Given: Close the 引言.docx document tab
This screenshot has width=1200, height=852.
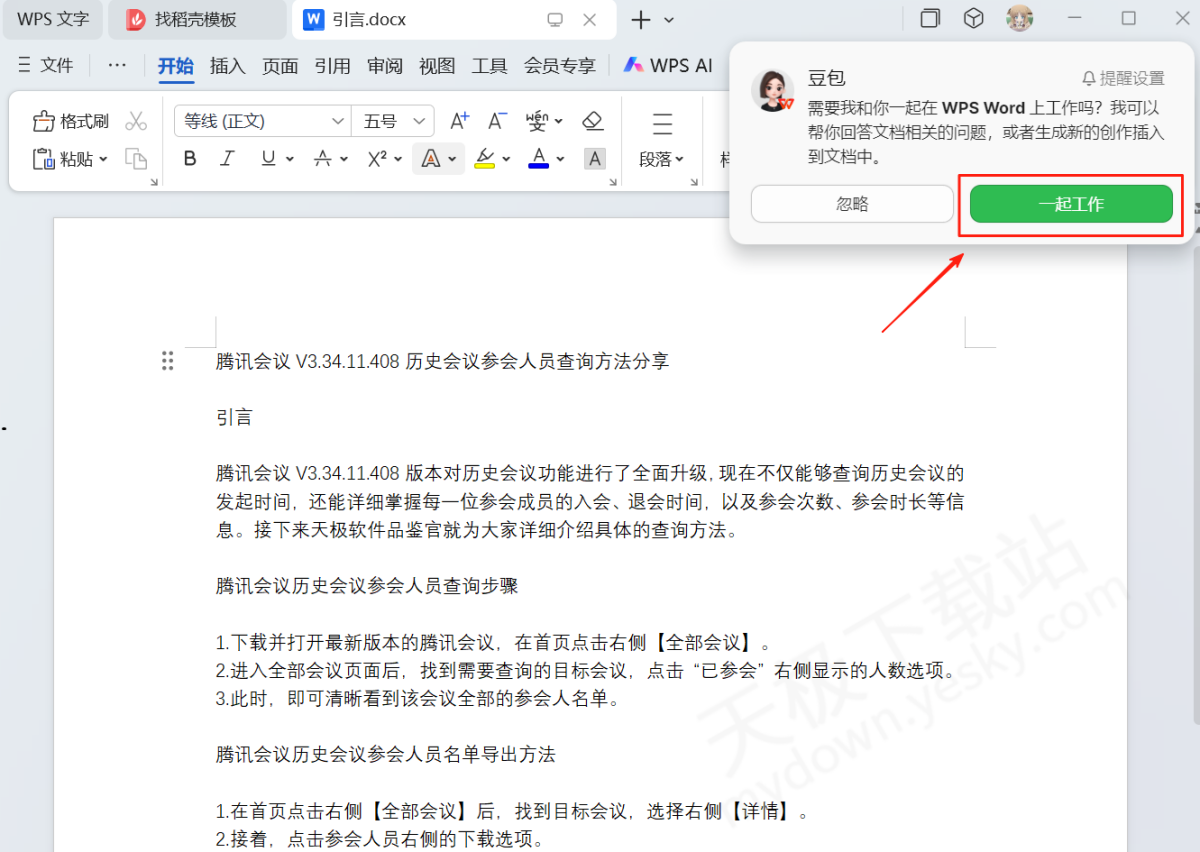Looking at the screenshot, I should tap(590, 20).
